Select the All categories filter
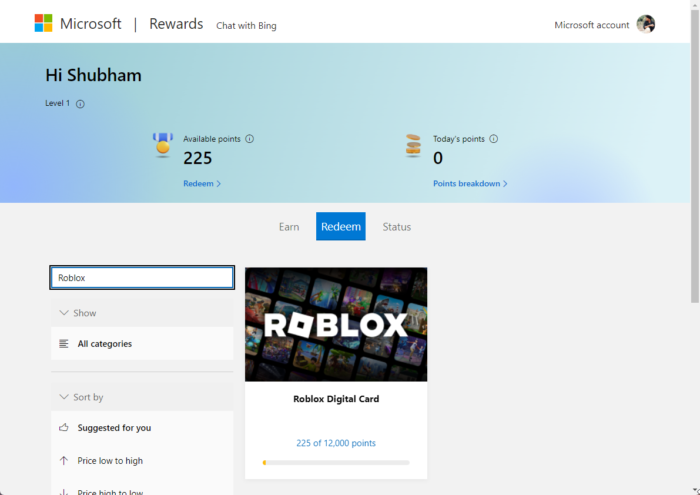The width and height of the screenshot is (700, 495). [104, 344]
